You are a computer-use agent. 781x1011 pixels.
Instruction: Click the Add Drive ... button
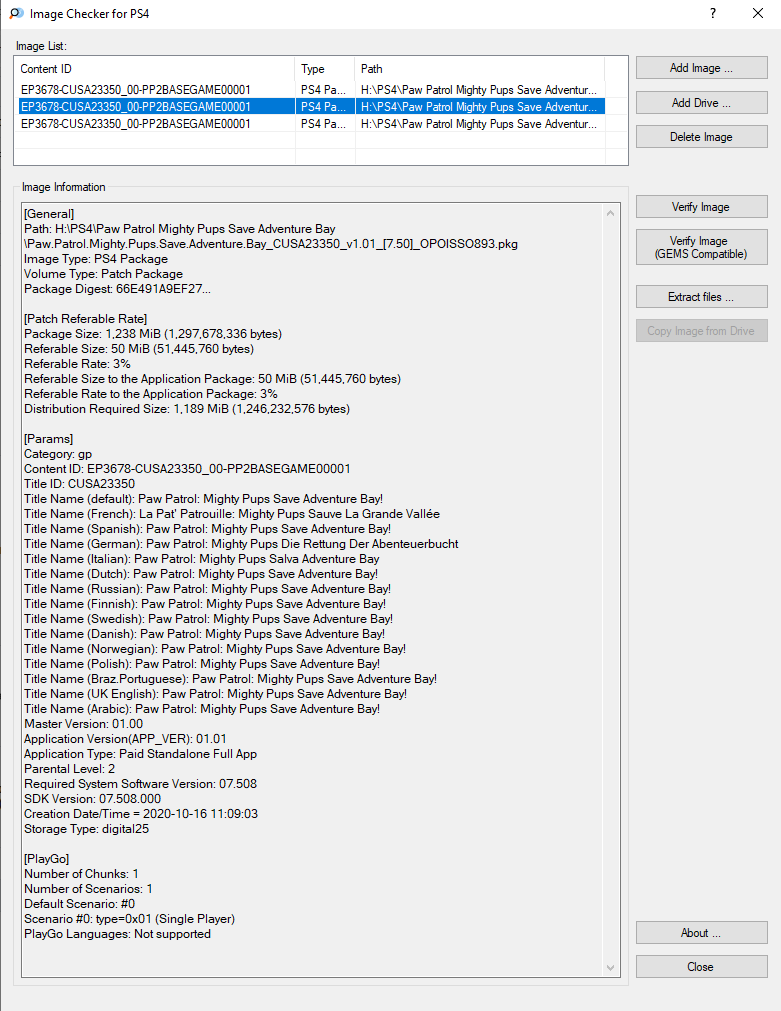701,103
